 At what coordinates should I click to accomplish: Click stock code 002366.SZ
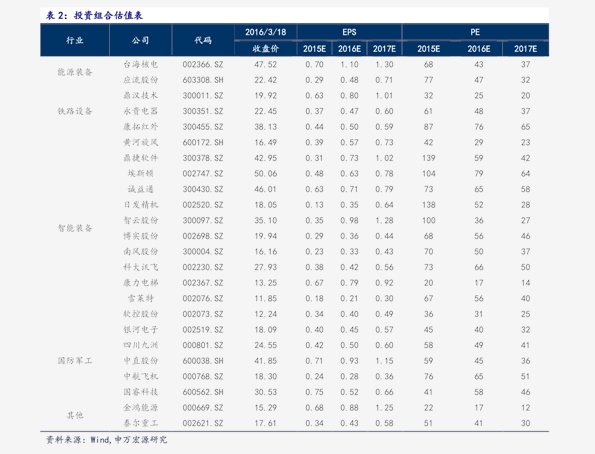[x=203, y=65]
